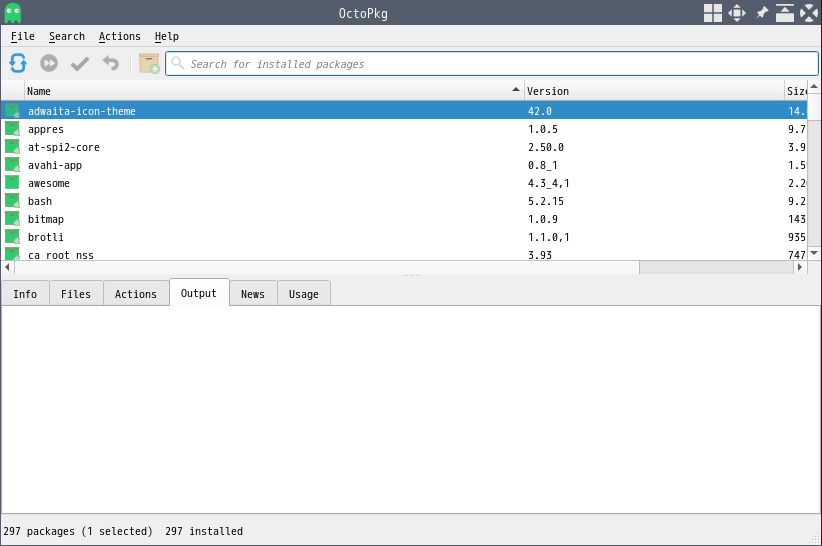The image size is (822, 546).
Task: Click the sort arrow in Name column
Action: 516,90
